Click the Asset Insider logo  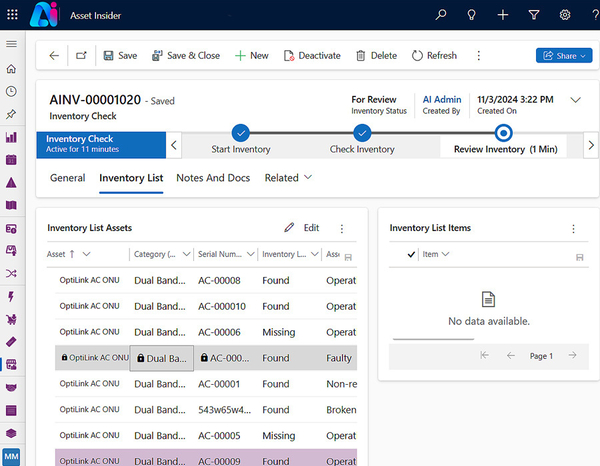(44, 15)
